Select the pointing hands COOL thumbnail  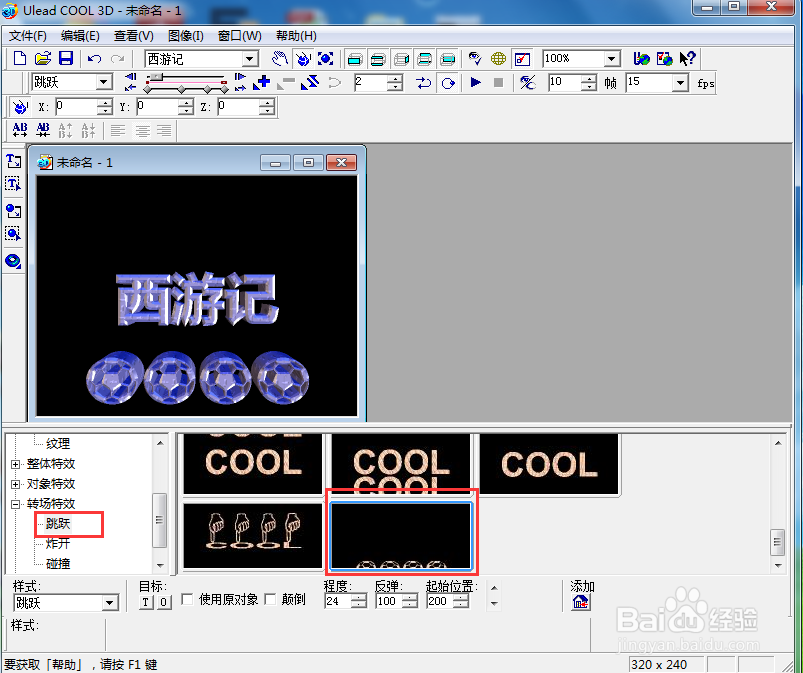(x=253, y=536)
